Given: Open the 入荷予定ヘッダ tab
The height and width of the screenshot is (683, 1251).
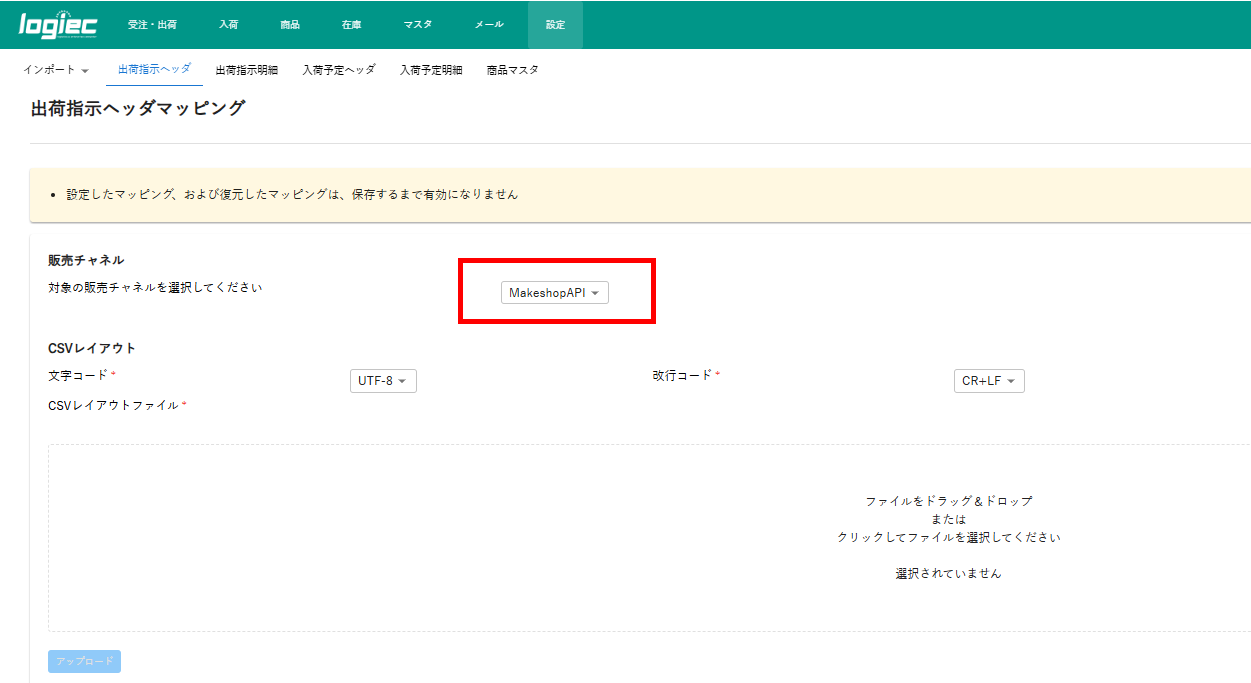Looking at the screenshot, I should [339, 70].
